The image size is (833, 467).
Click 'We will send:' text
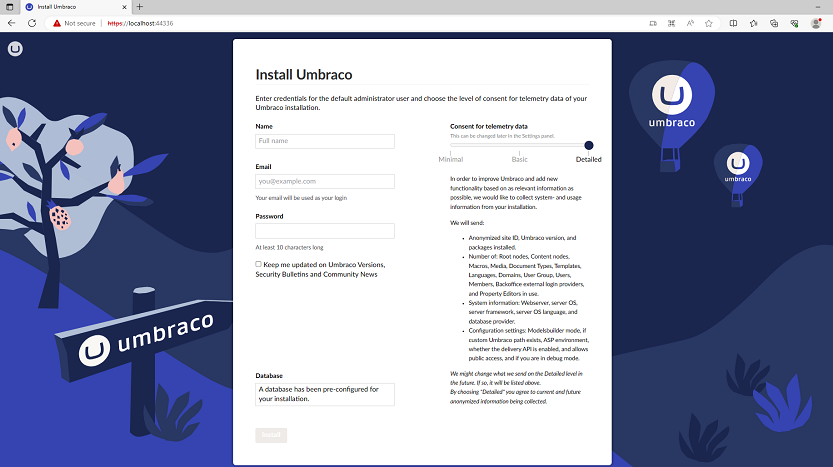point(467,223)
